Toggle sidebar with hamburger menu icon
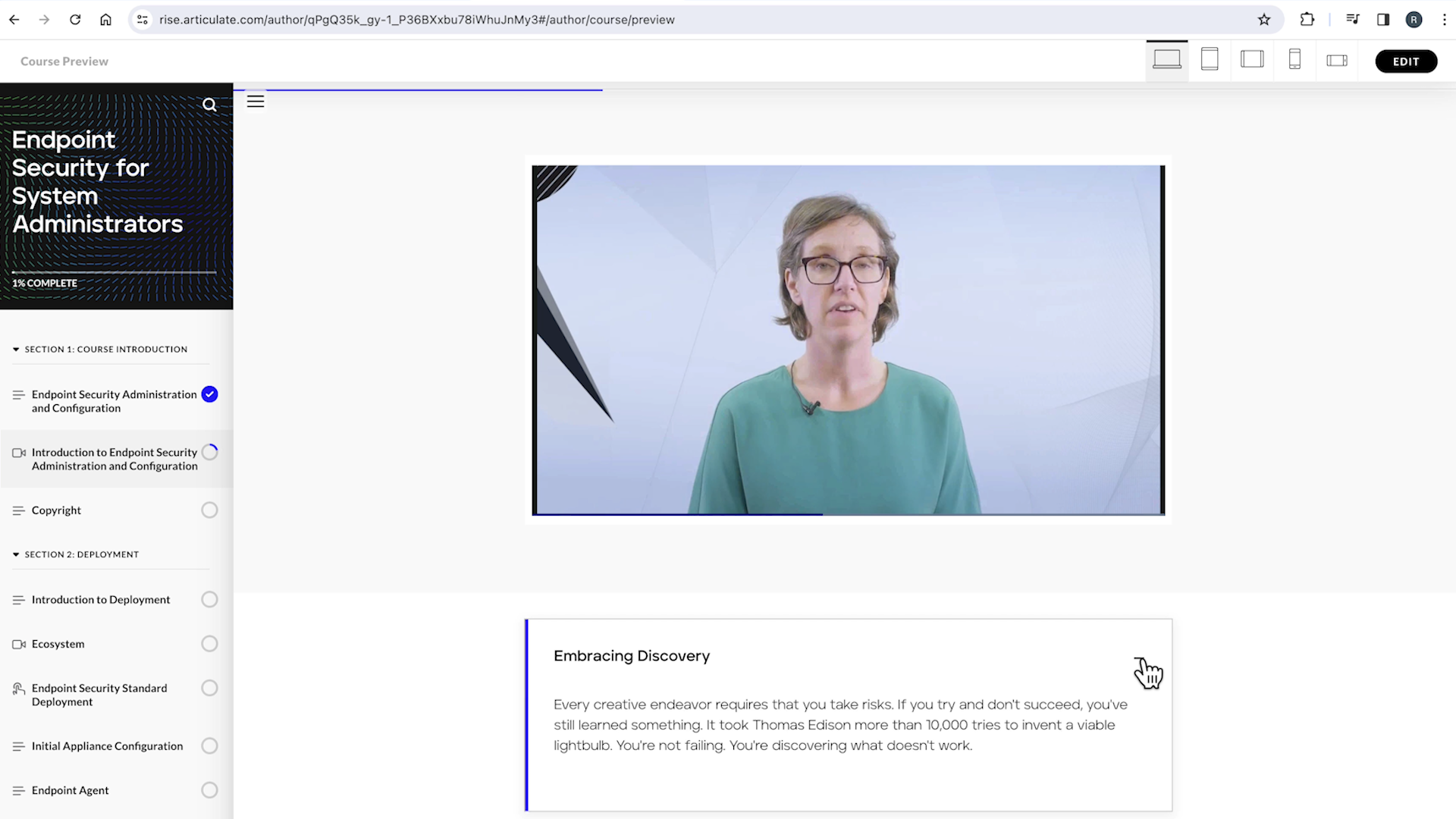 tap(256, 102)
